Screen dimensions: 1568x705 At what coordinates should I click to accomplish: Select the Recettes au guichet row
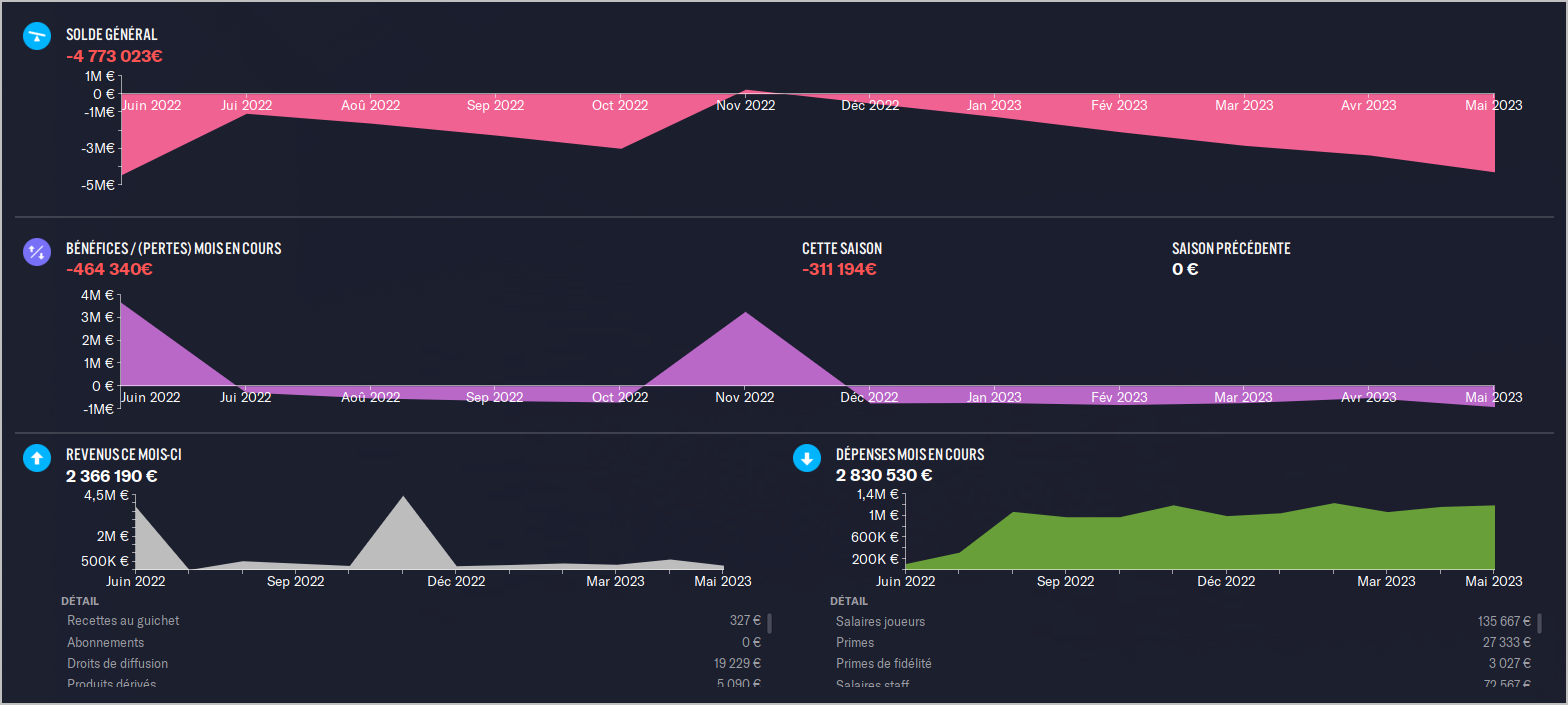coord(413,621)
